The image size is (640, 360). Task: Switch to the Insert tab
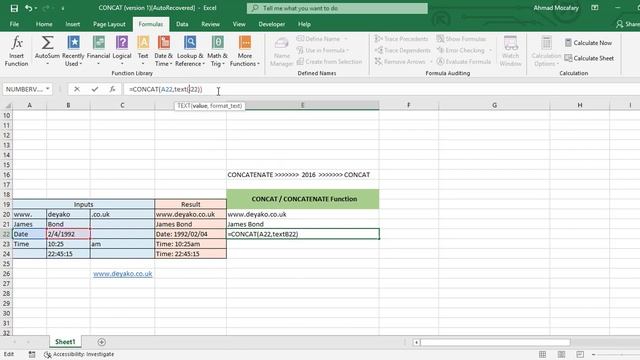pyautogui.click(x=73, y=24)
